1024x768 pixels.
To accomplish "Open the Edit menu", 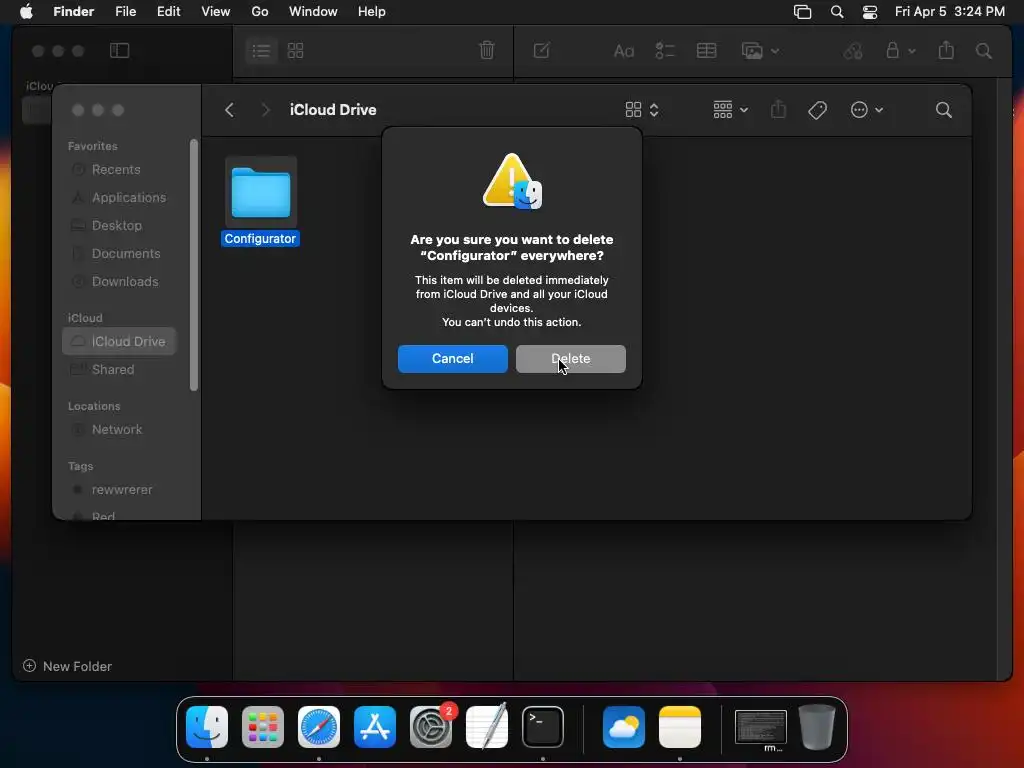I will pyautogui.click(x=168, y=12).
